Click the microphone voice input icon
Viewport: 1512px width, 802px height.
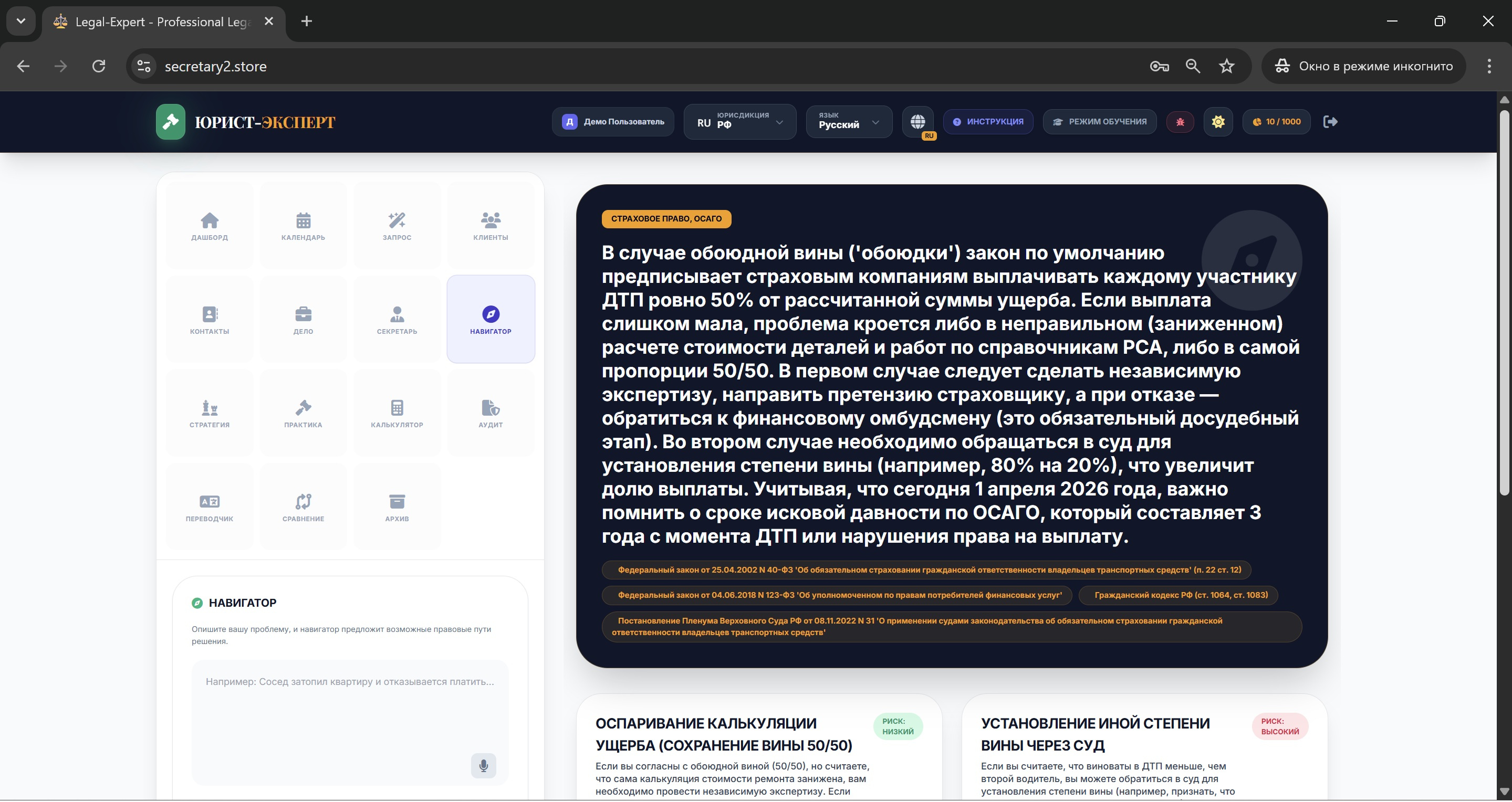point(483,765)
